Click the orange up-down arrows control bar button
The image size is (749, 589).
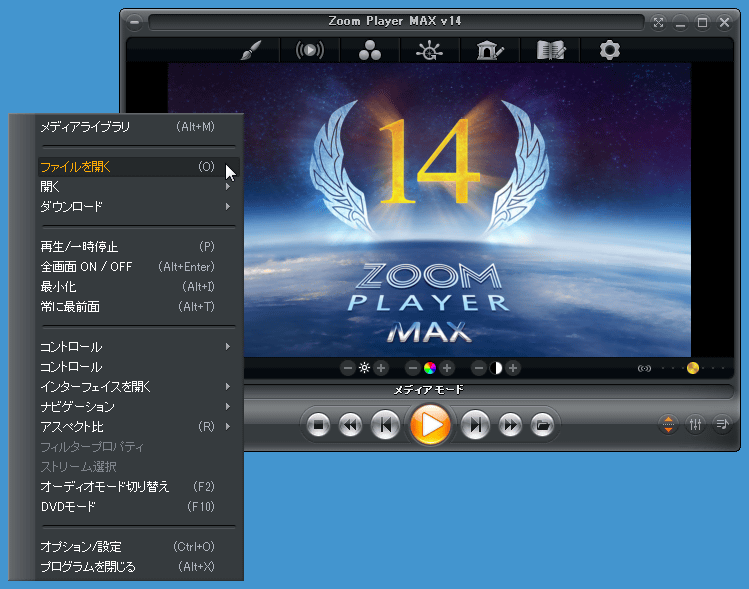pos(668,424)
